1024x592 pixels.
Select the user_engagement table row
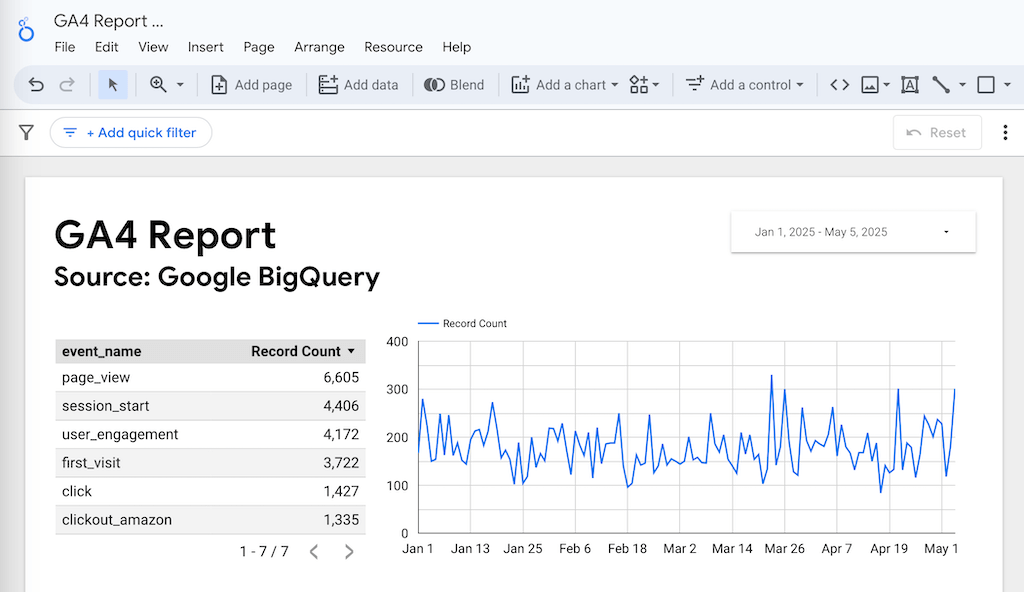click(210, 435)
